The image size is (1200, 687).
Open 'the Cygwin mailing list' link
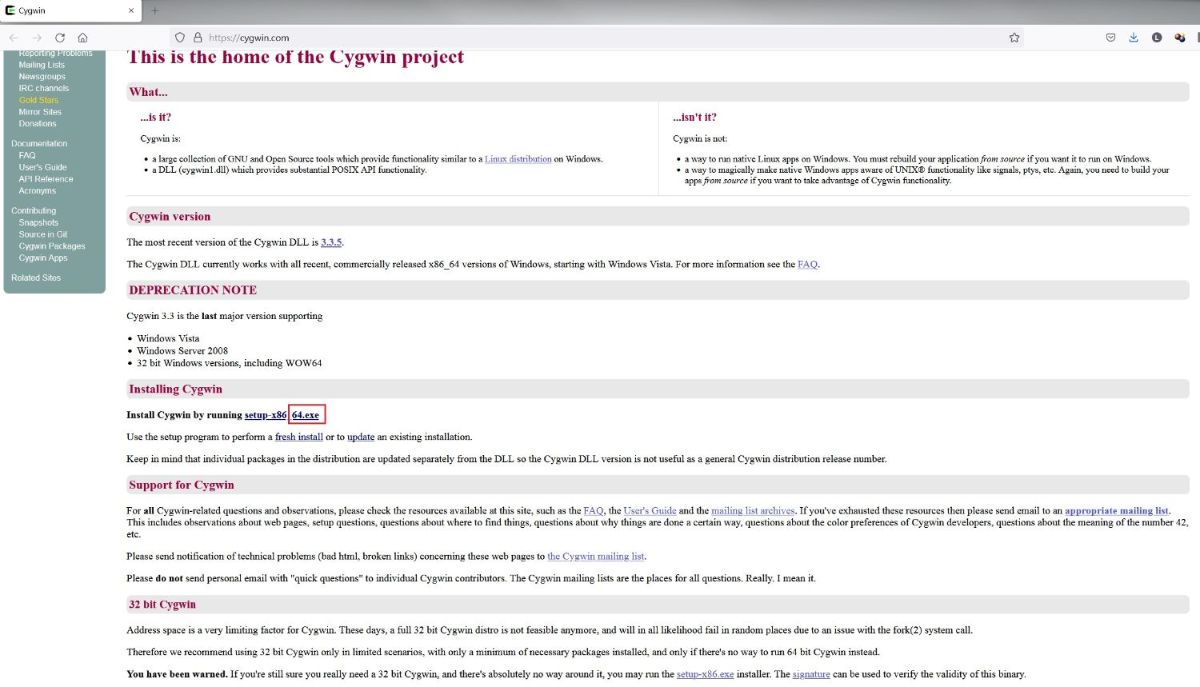tap(597, 556)
